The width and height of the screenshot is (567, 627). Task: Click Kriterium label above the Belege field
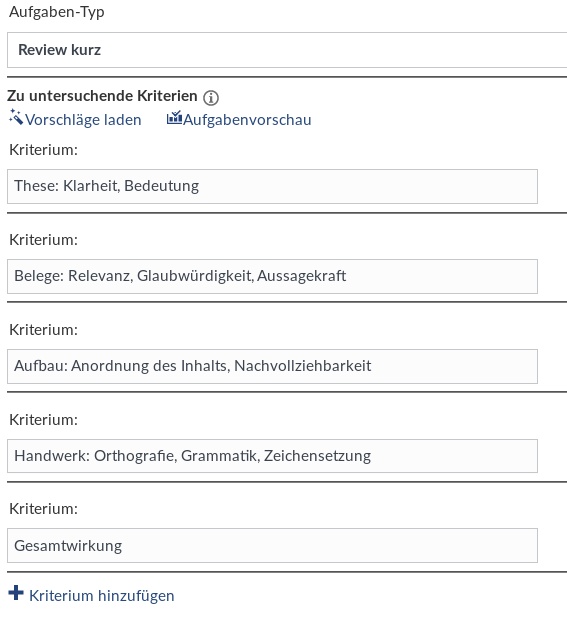[44, 240]
